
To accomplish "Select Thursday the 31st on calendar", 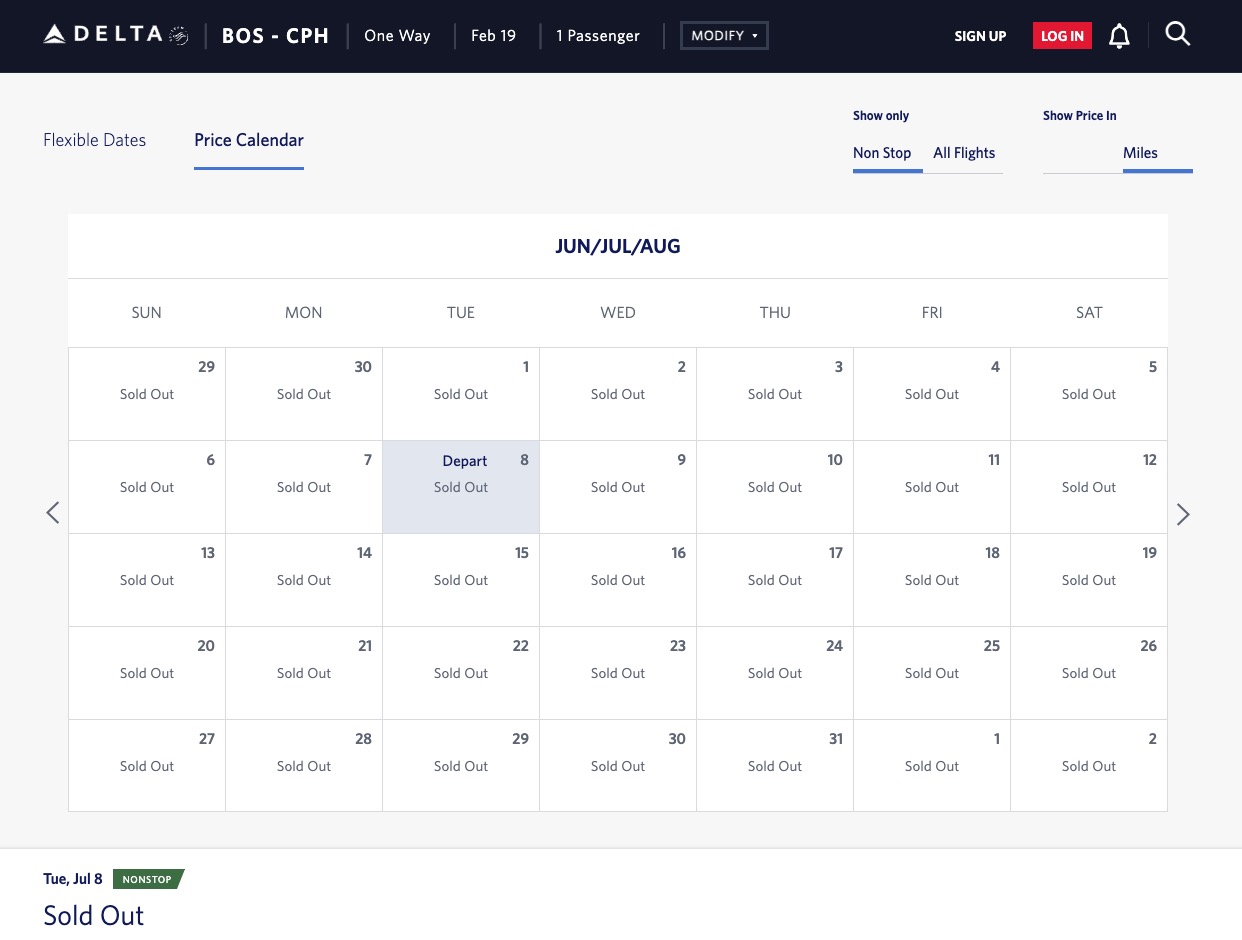I will click(x=775, y=766).
